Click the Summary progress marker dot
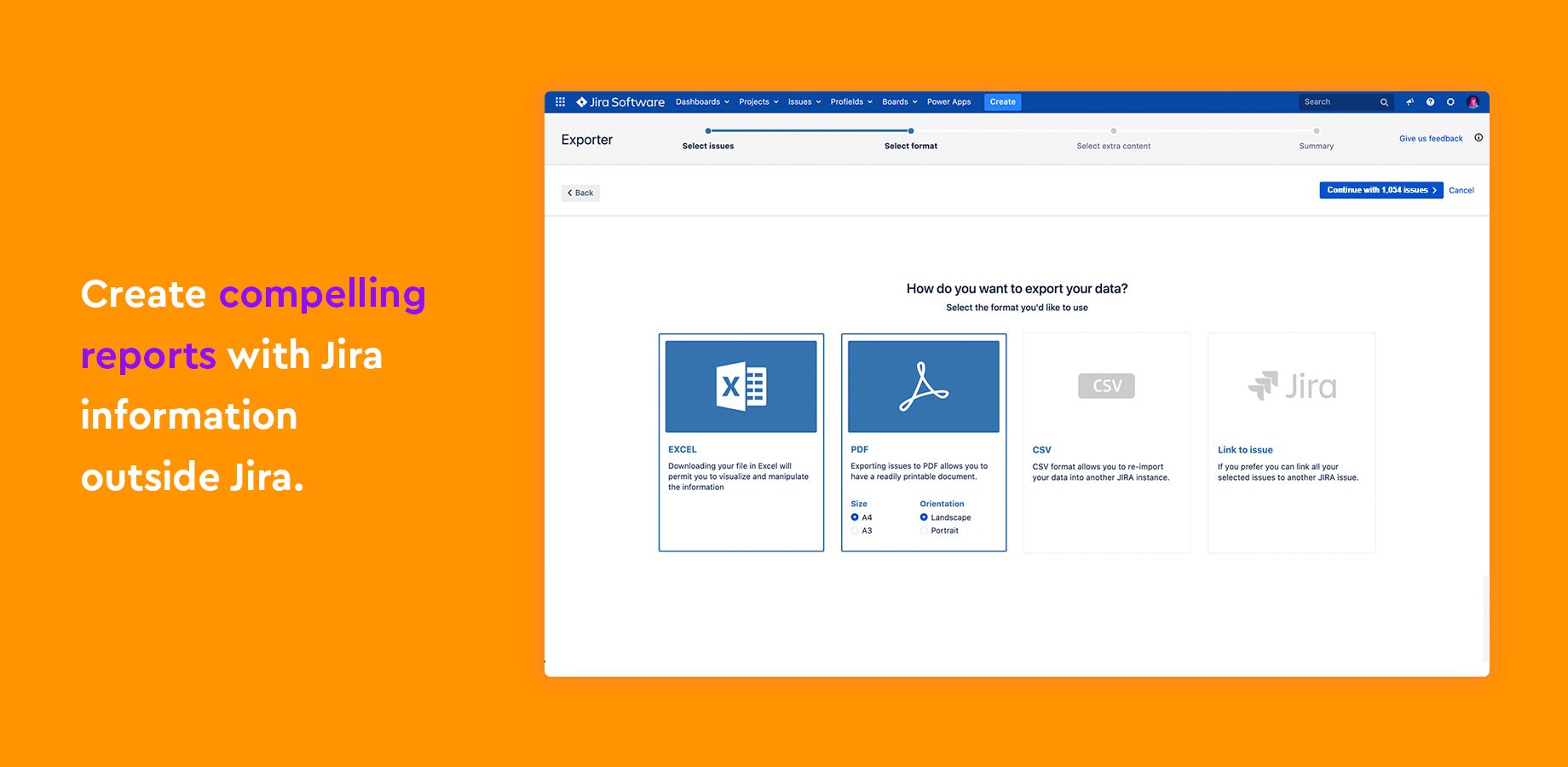 pyautogui.click(x=1316, y=130)
